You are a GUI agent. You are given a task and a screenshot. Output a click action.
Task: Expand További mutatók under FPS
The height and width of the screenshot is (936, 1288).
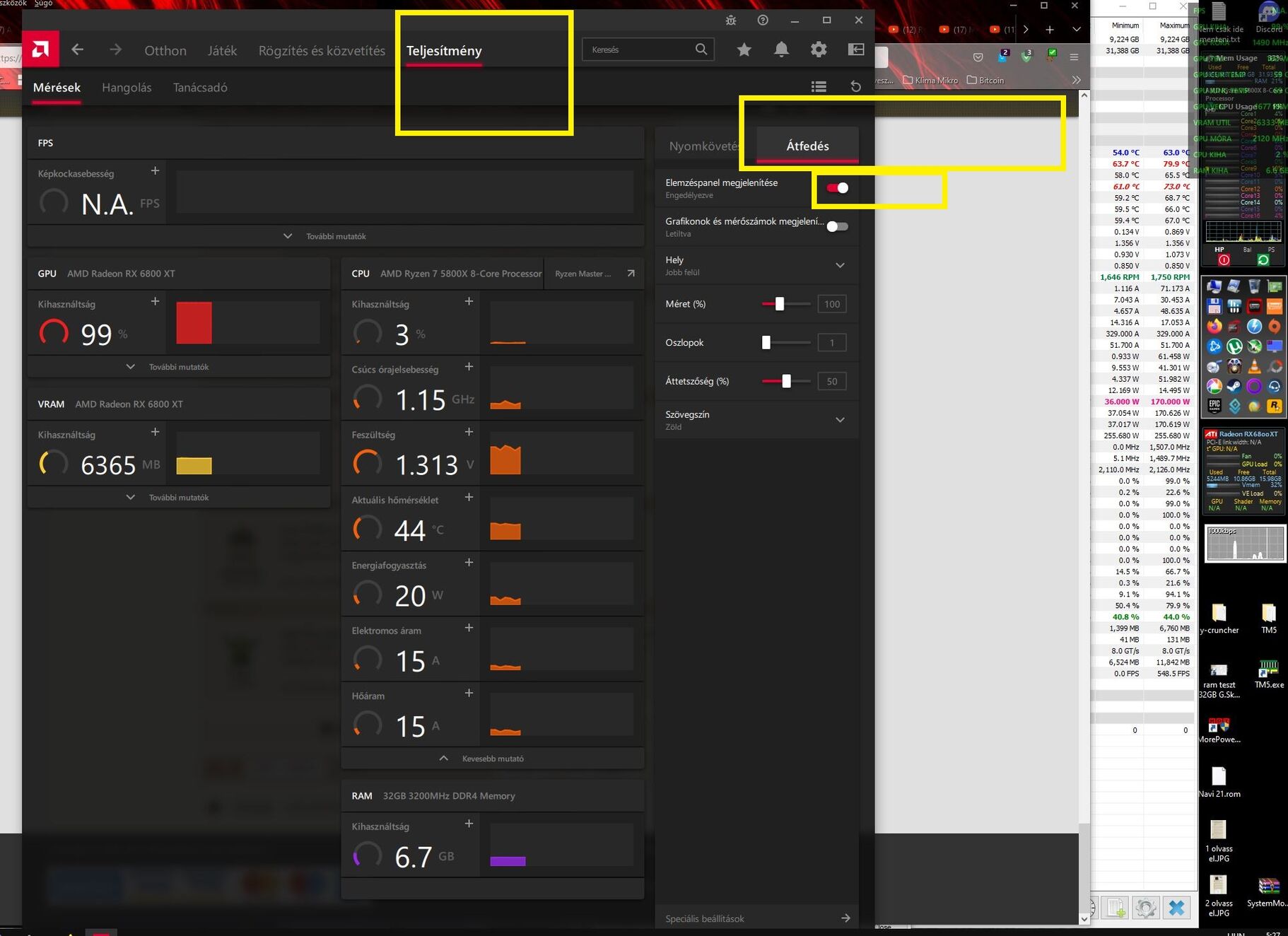[x=336, y=236]
